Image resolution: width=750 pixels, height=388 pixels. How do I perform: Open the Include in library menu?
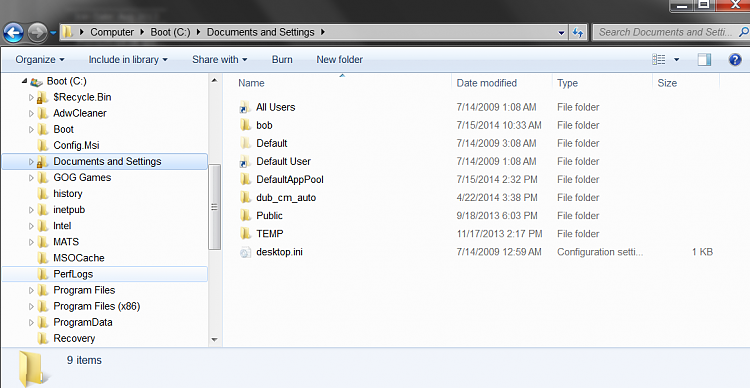tap(128, 59)
